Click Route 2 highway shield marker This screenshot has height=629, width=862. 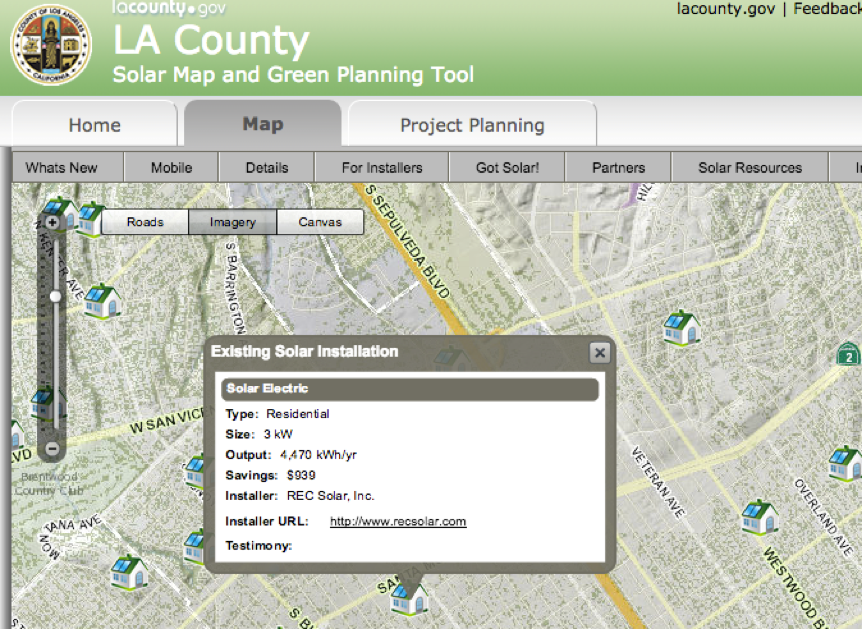(x=848, y=354)
